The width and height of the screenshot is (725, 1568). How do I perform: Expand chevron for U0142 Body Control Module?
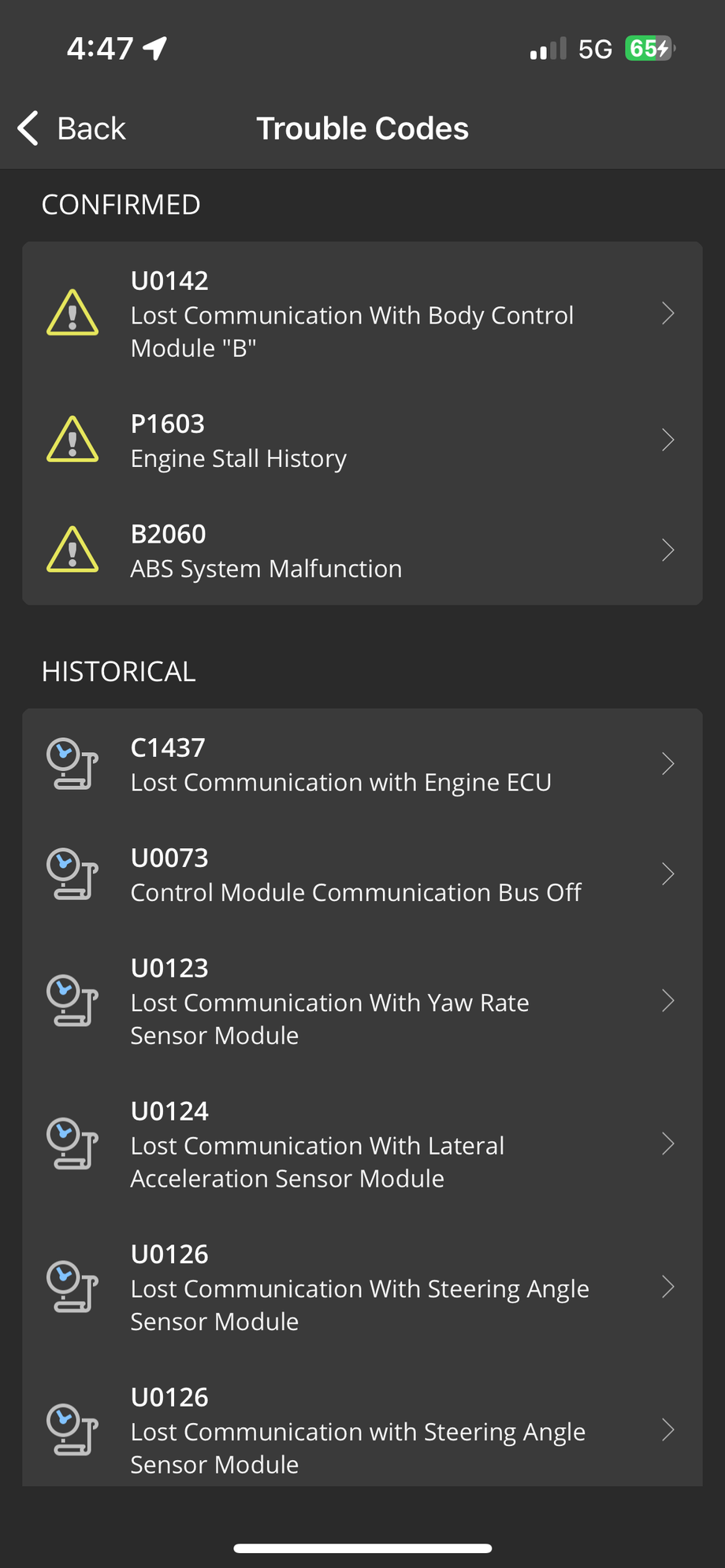(667, 313)
